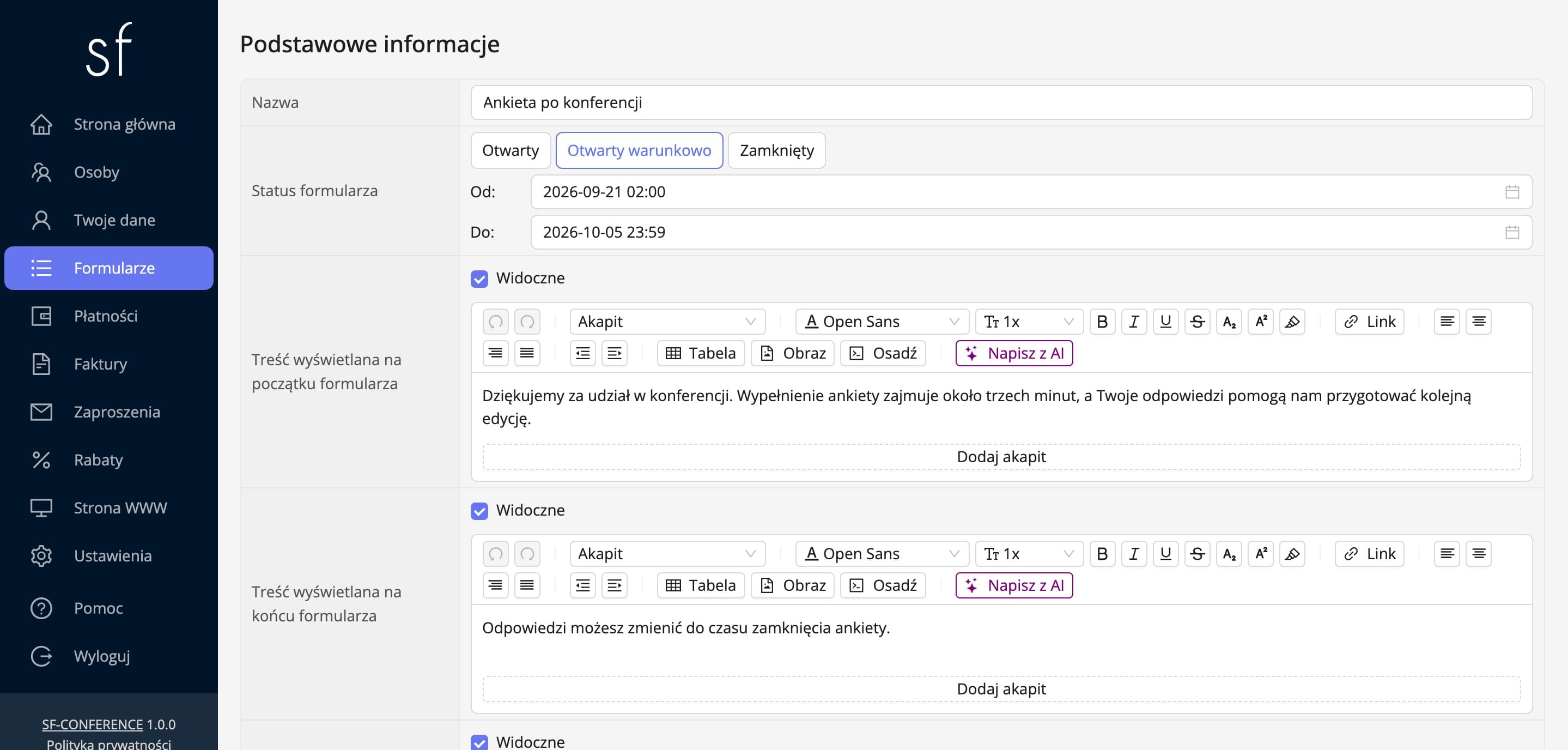Open the 1x font size dropdown in the end-of-form editor

point(1029,553)
